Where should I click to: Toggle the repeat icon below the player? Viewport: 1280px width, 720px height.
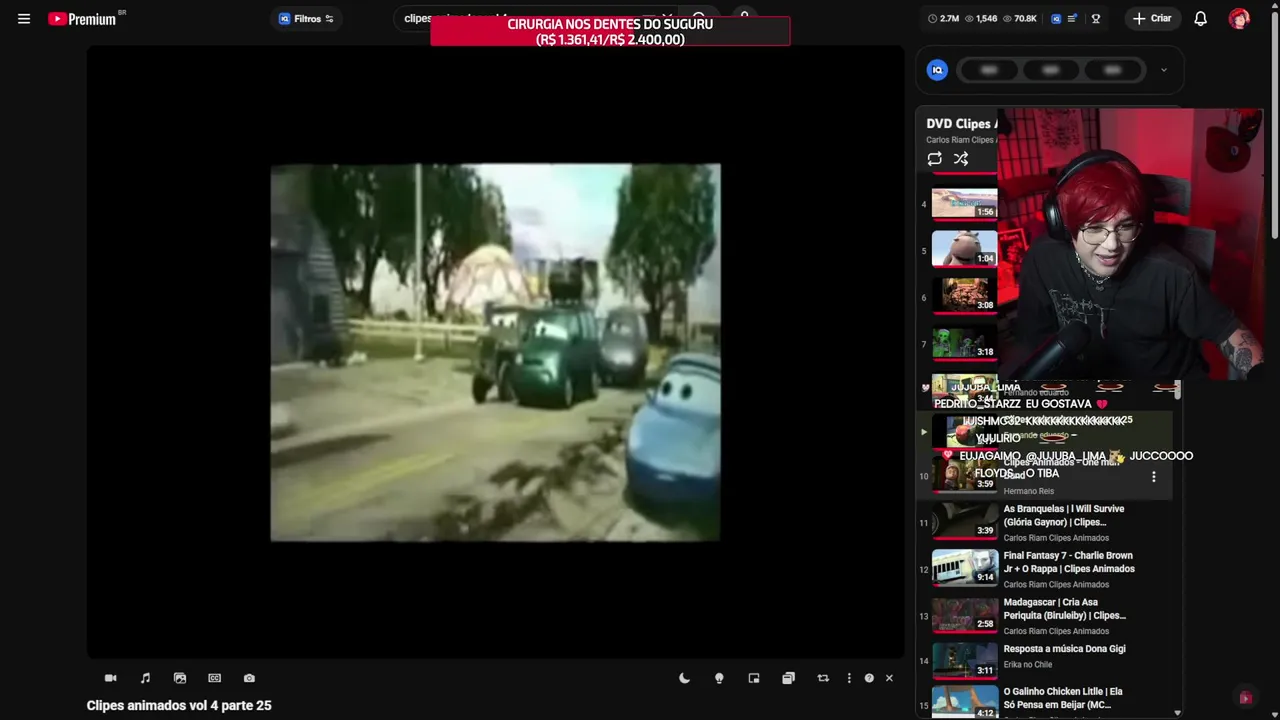pyautogui.click(x=823, y=678)
